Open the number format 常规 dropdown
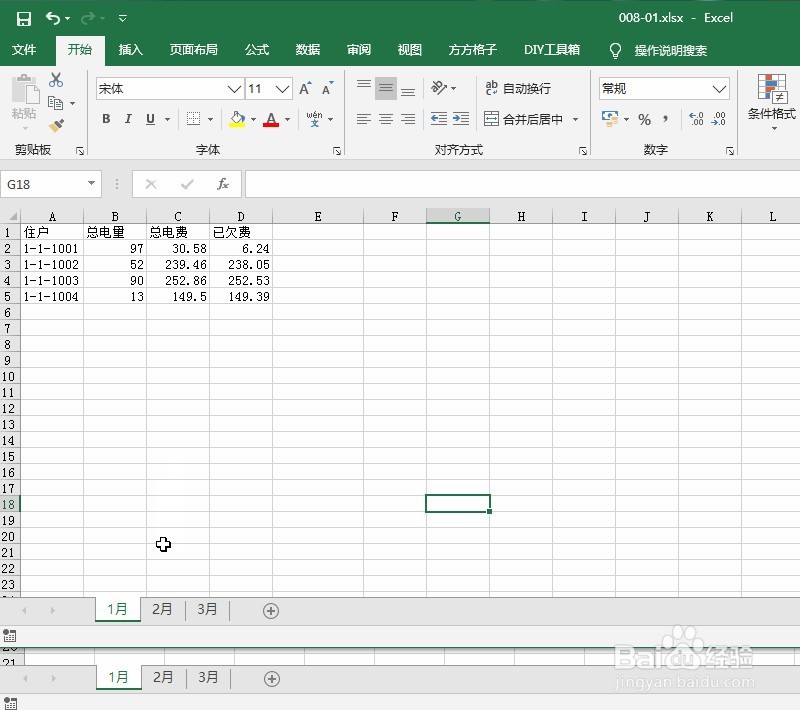The image size is (800, 710). 719,89
